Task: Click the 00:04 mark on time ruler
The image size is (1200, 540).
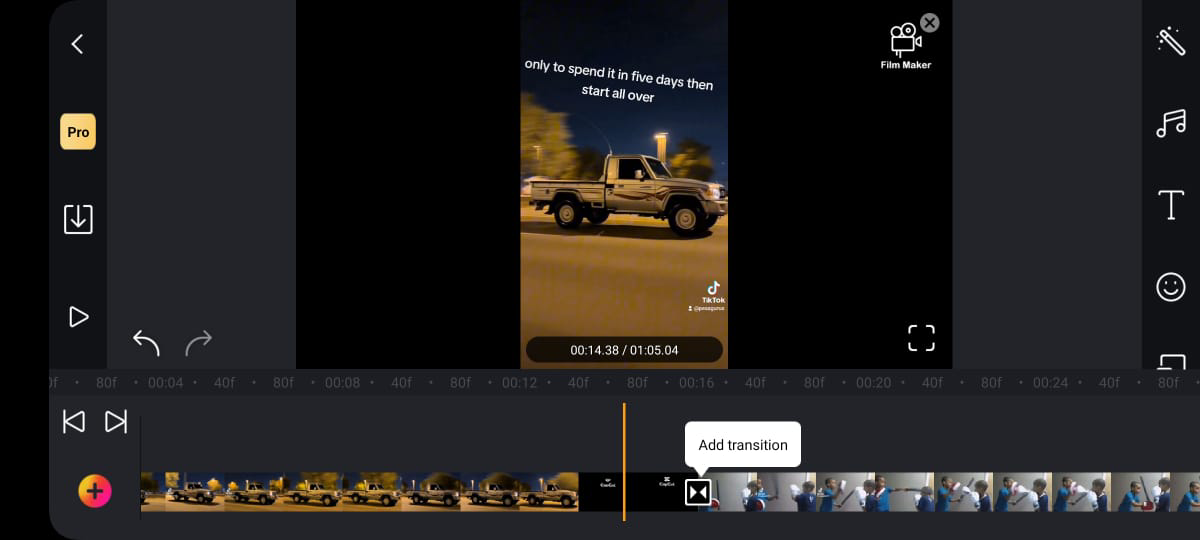Action: point(165,382)
